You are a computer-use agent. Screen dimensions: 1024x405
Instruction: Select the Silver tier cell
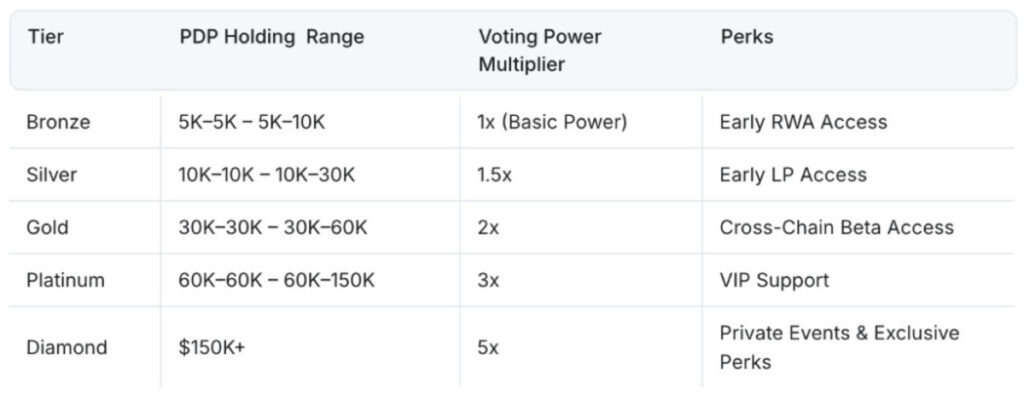[51, 174]
